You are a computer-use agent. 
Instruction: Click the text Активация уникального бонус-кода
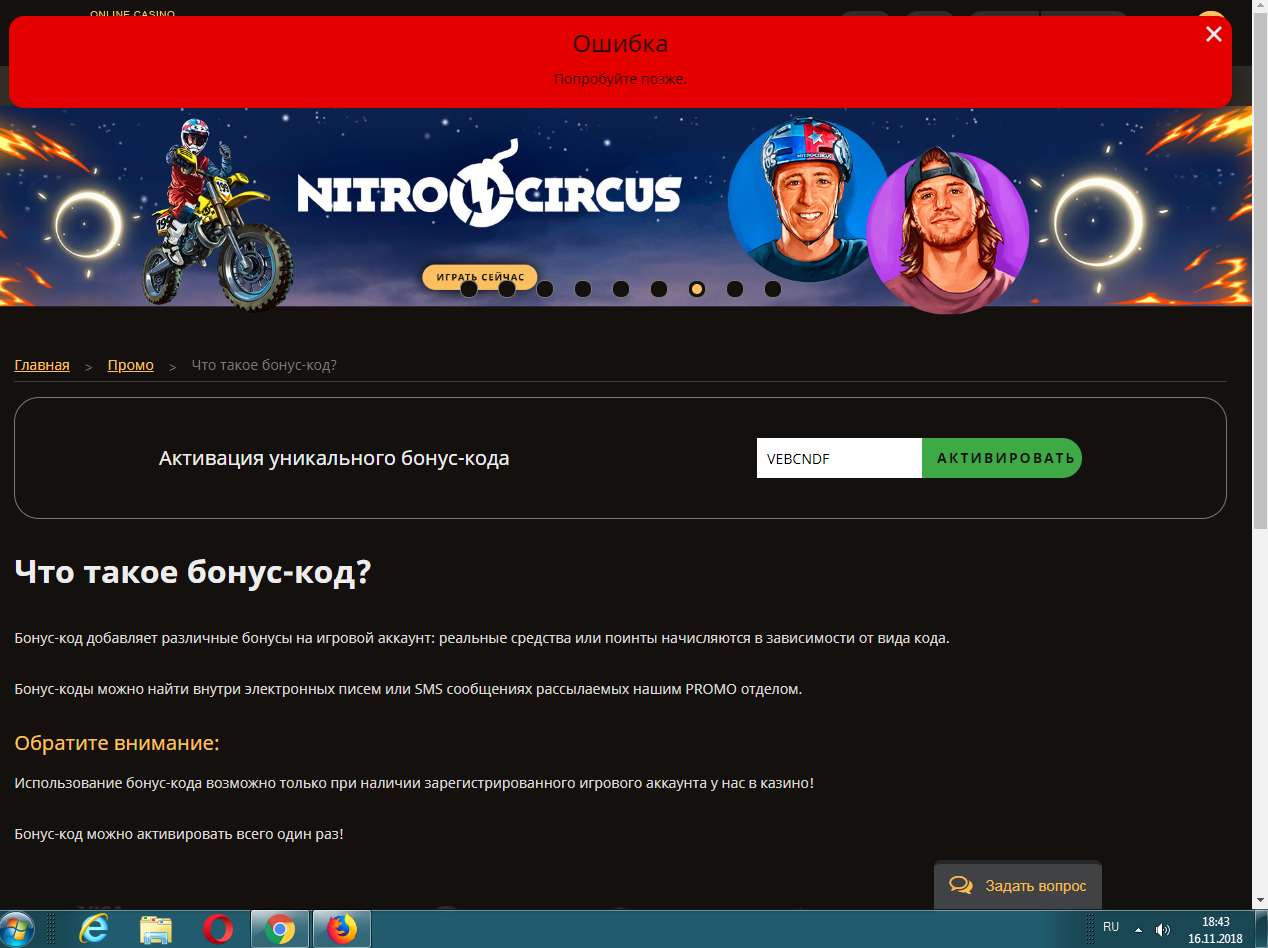[334, 458]
